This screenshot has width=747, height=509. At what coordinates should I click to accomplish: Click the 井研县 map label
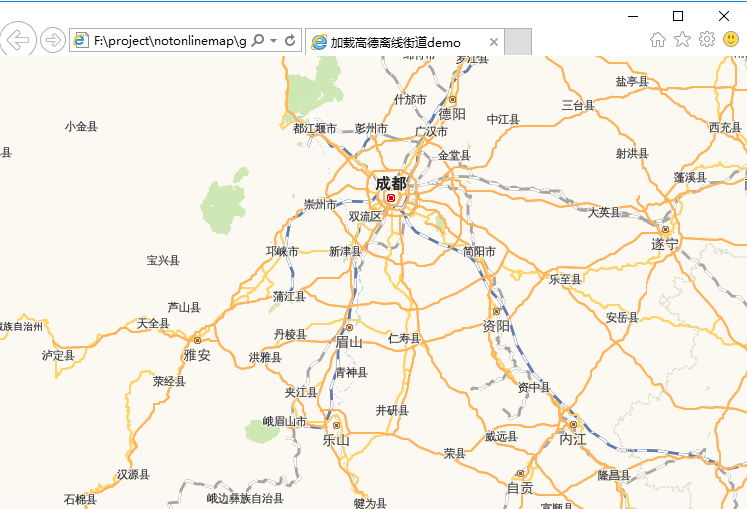392,410
